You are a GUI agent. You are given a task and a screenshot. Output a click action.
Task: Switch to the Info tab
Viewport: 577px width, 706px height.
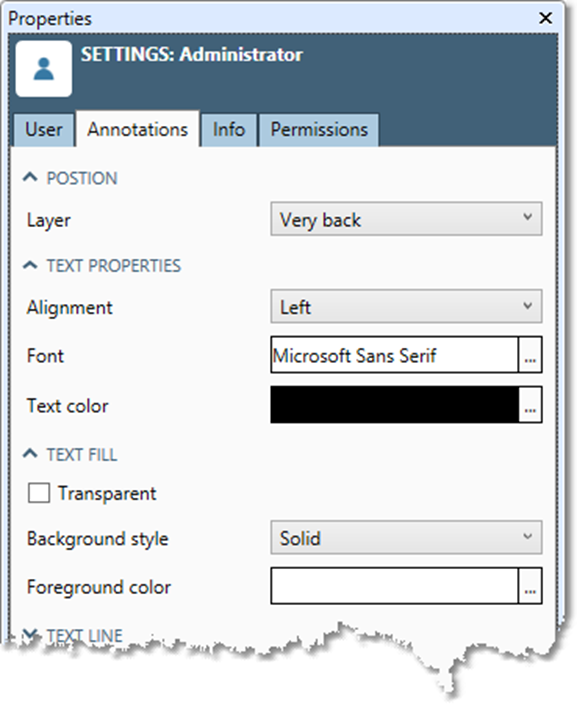click(x=229, y=130)
